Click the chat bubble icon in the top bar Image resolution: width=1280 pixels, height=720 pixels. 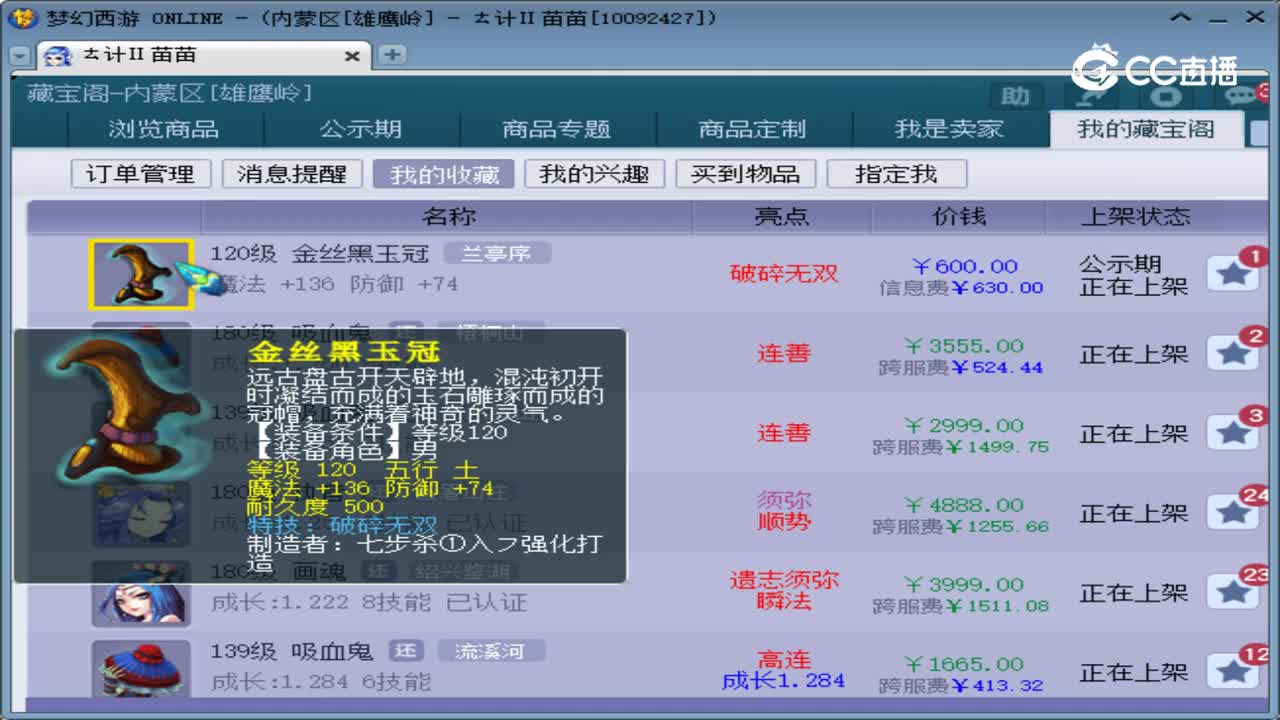[x=1237, y=97]
